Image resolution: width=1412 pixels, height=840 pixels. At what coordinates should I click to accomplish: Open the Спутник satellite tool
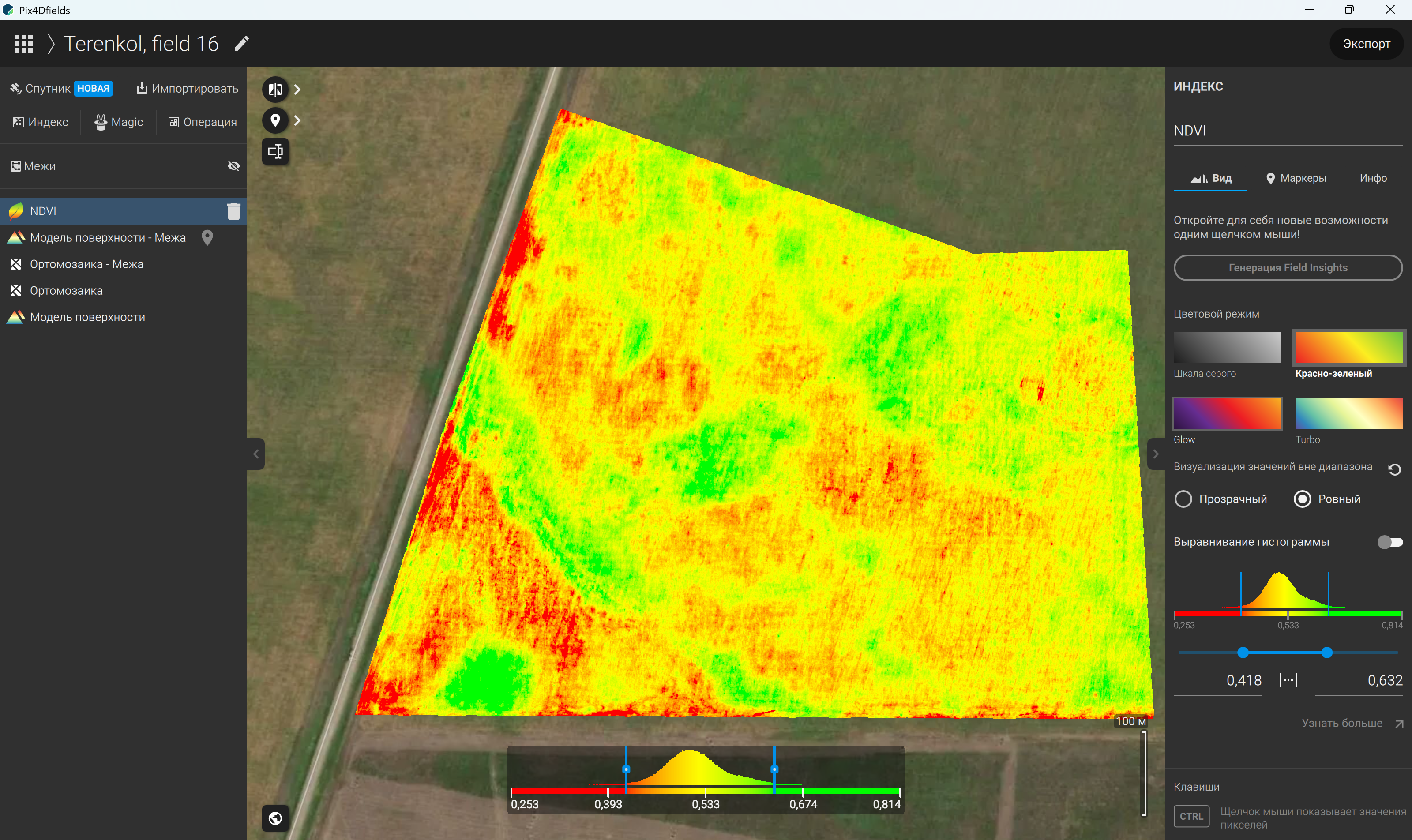[x=61, y=88]
